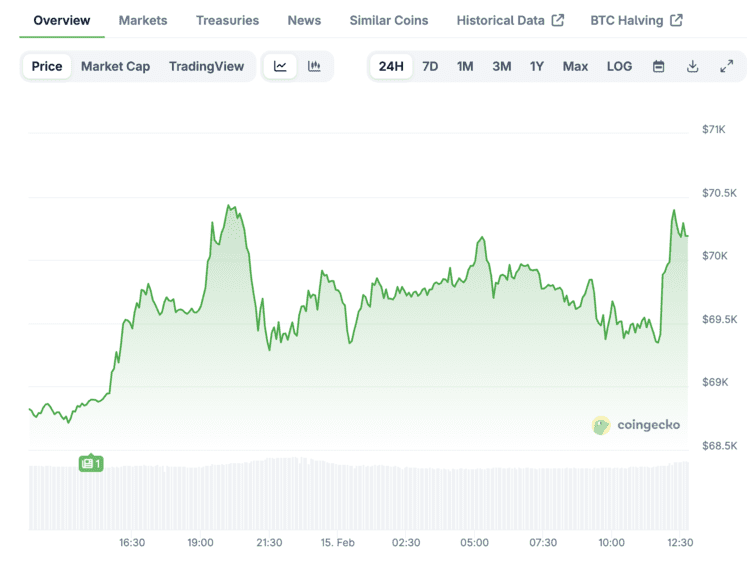This screenshot has width=750, height=571.
Task: Click the green news marker badge
Action: point(91,463)
